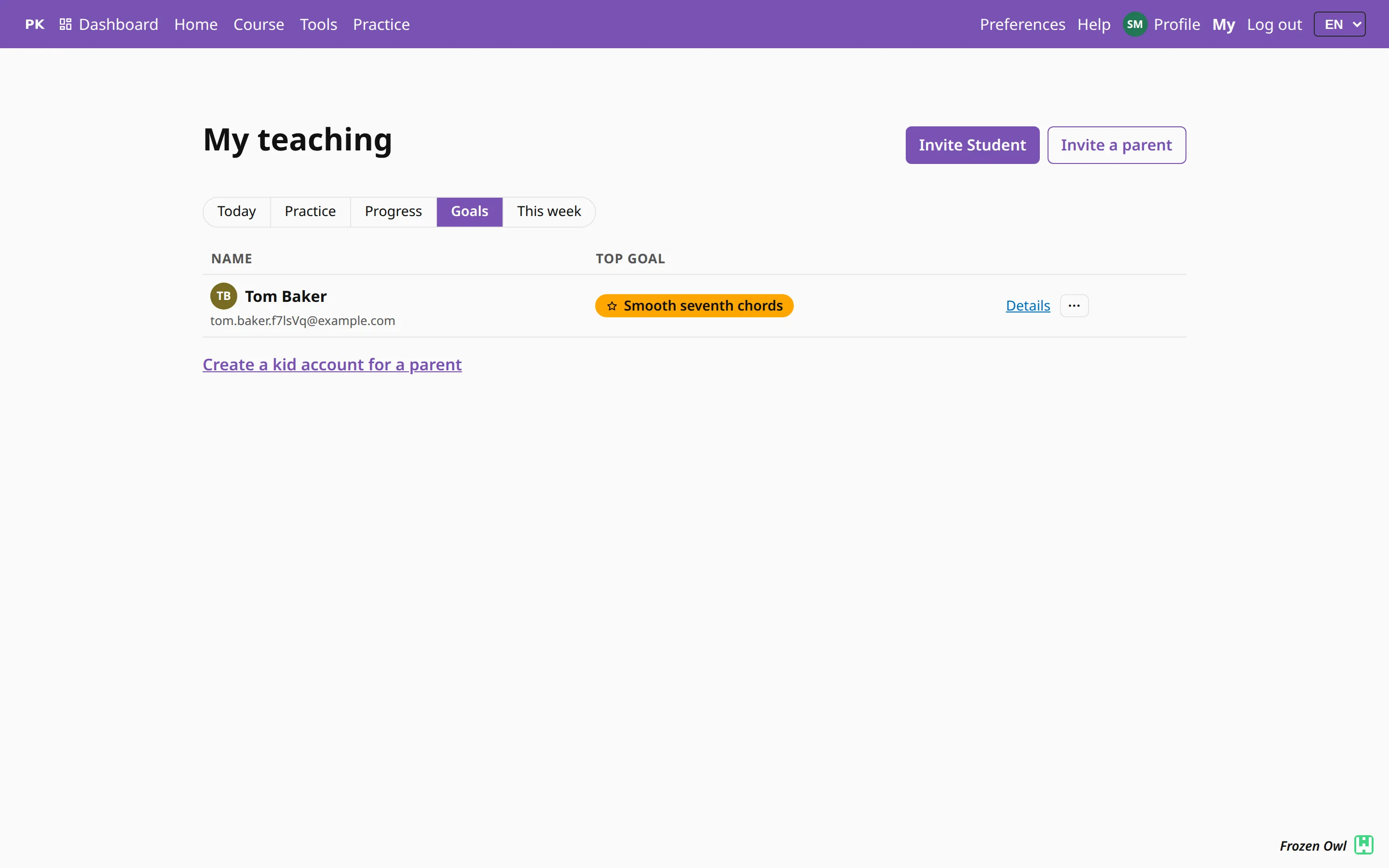Go to Home in the navbar
This screenshot has height=868, width=1389.
pos(196,24)
